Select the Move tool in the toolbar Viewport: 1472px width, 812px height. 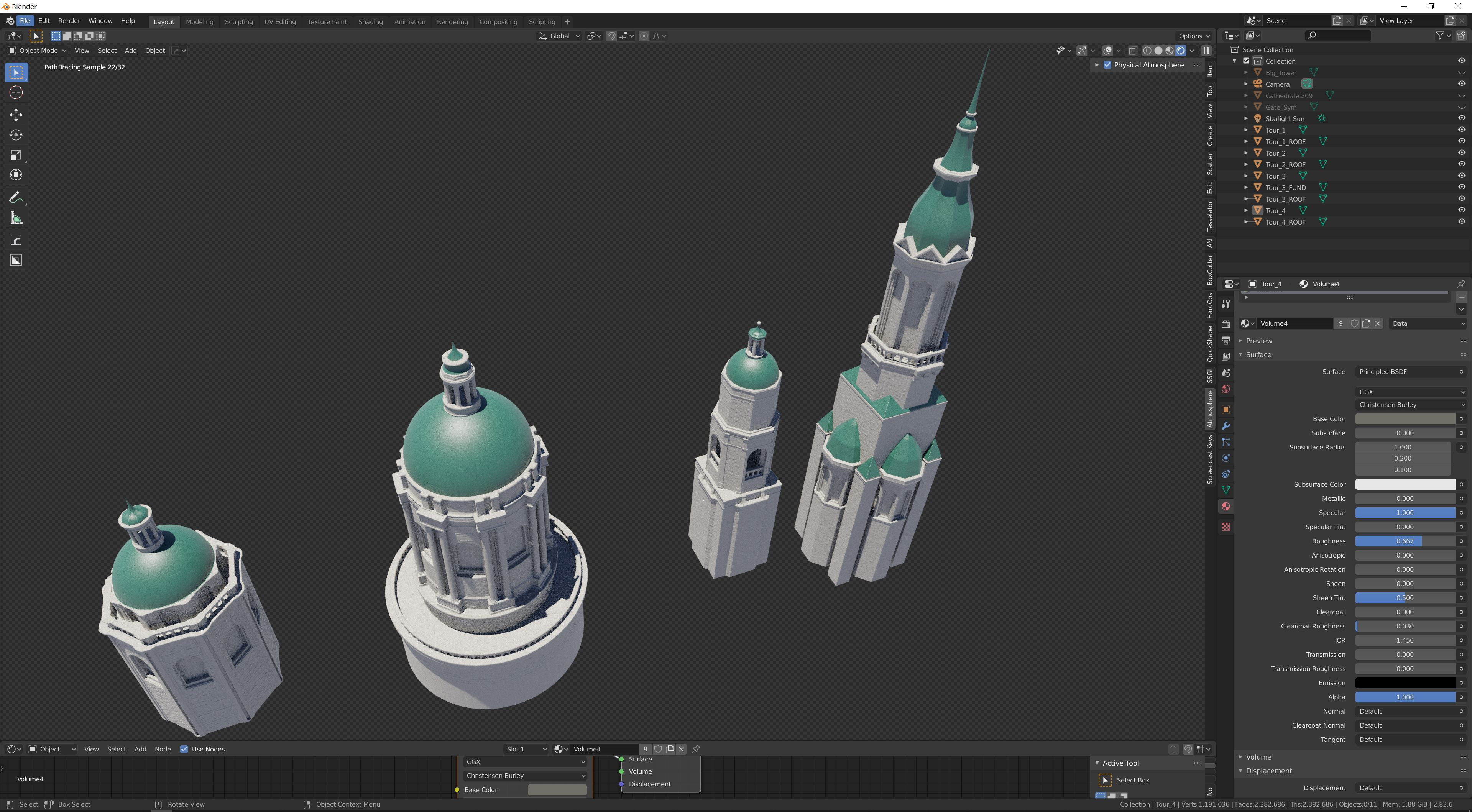click(16, 114)
